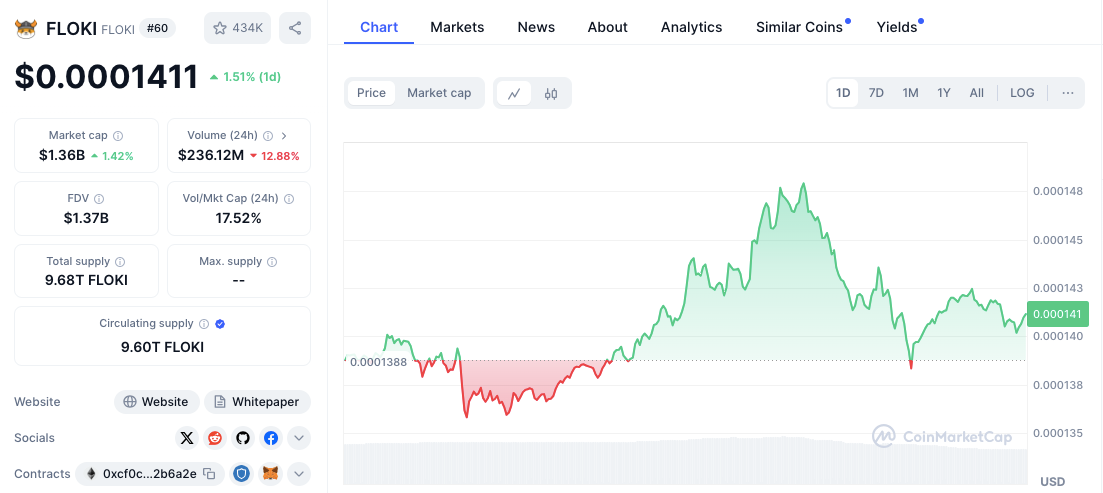This screenshot has height=493, width=1103.
Task: Open the chart's three-dot more options menu
Action: click(x=1068, y=93)
